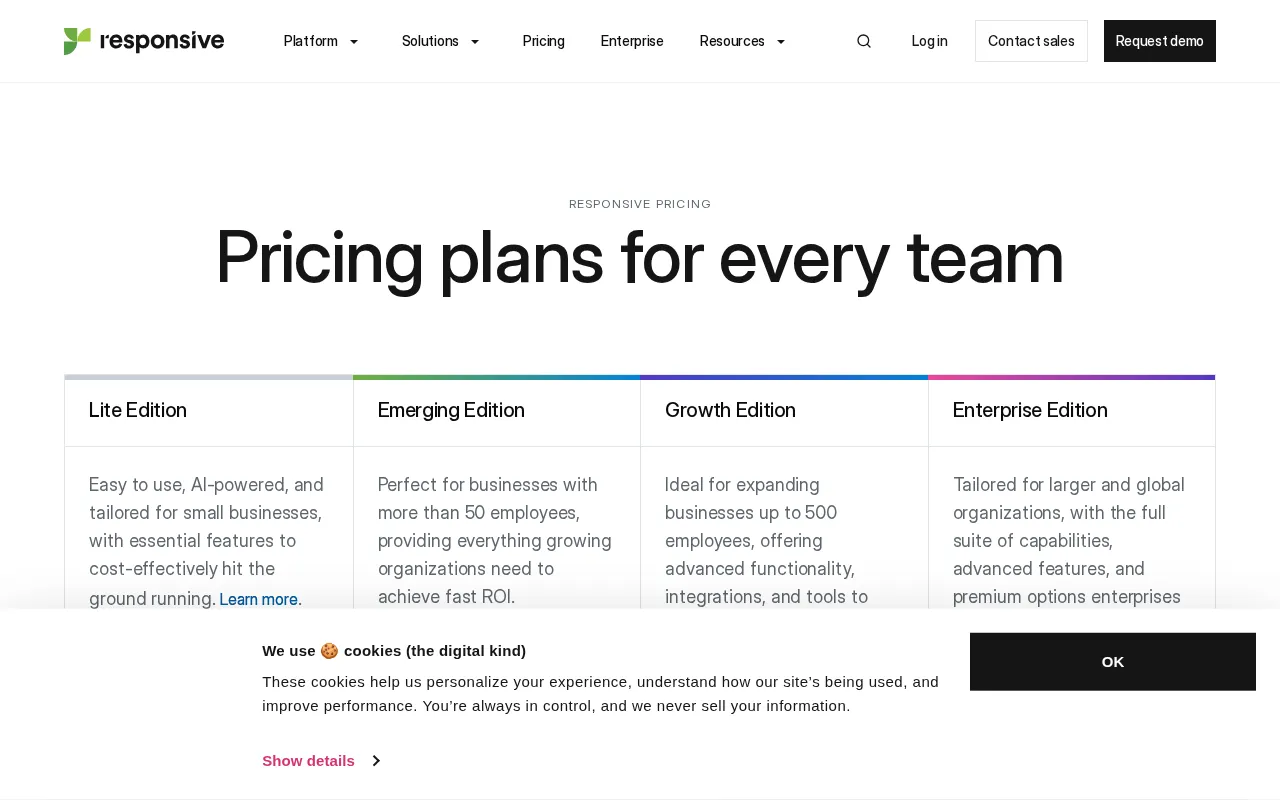This screenshot has height=800, width=1280.
Task: Open the Solutions menu label
Action: 430,41
